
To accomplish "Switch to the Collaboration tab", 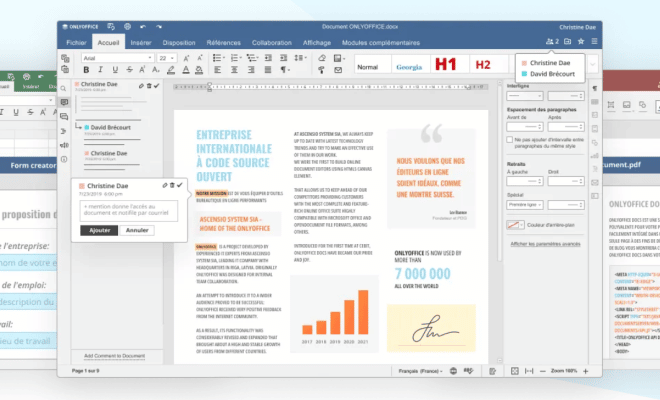I will (271, 43).
